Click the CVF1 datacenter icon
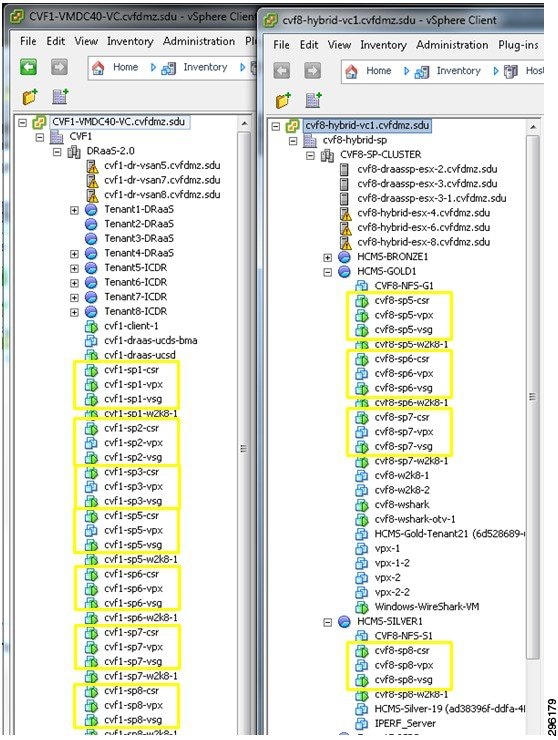The width and height of the screenshot is (558, 740). [x=57, y=137]
